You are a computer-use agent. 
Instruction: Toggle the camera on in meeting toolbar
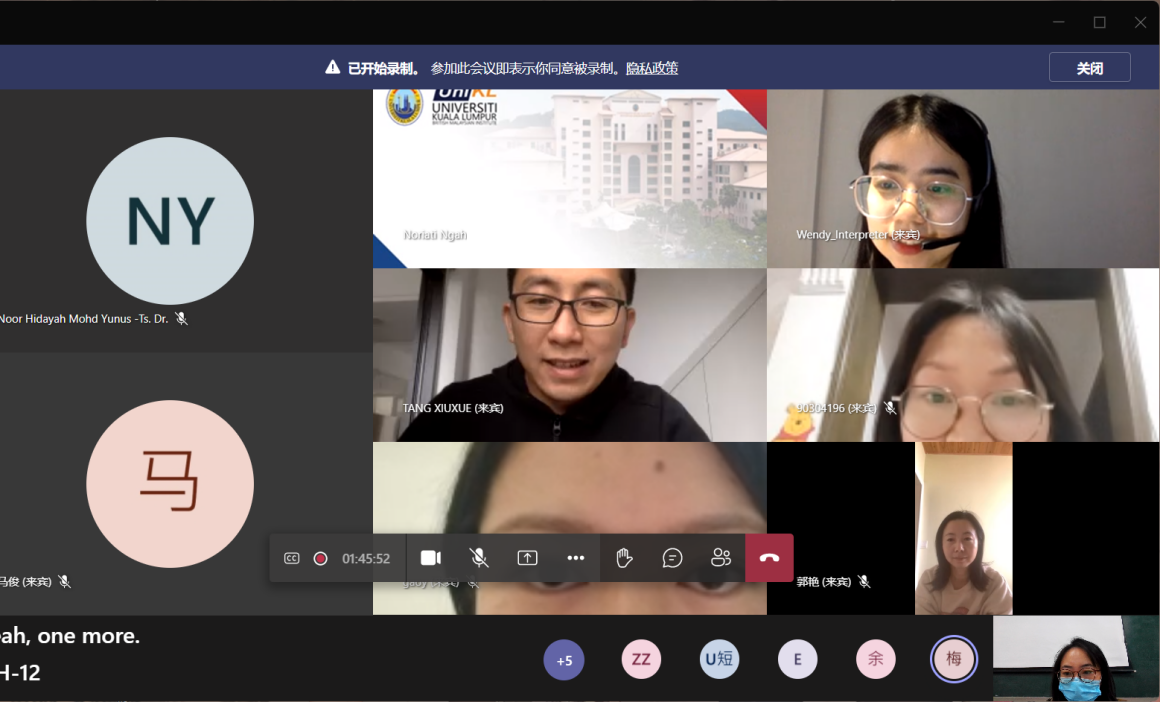(431, 558)
